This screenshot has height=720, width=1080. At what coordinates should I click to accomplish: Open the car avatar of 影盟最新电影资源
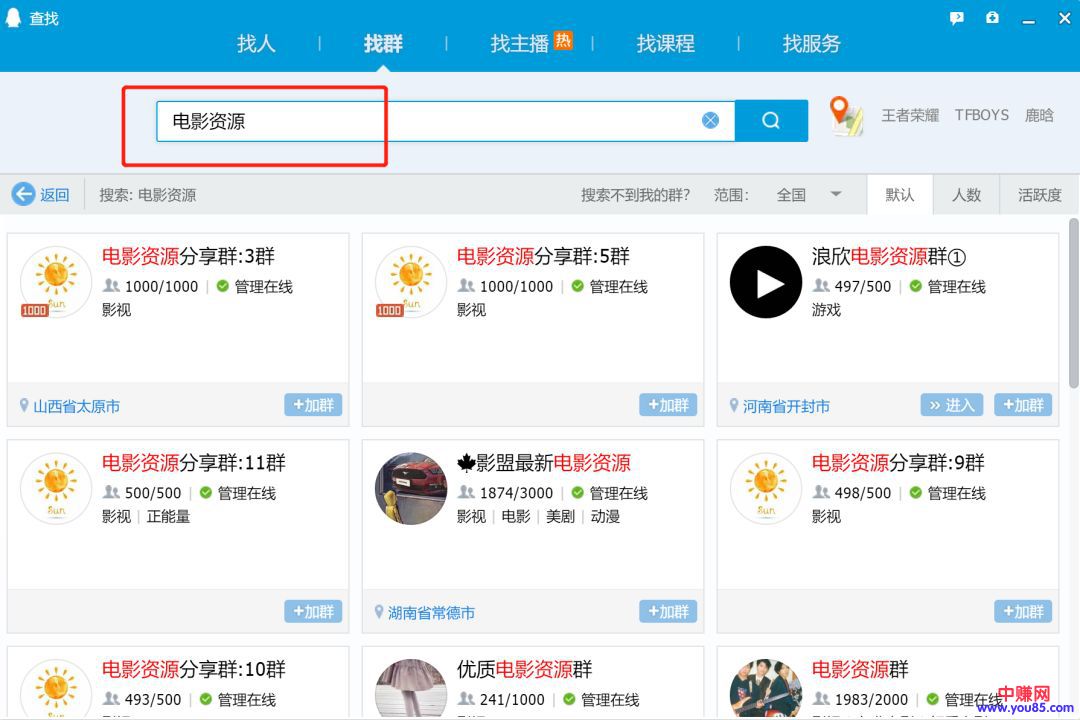tap(410, 489)
